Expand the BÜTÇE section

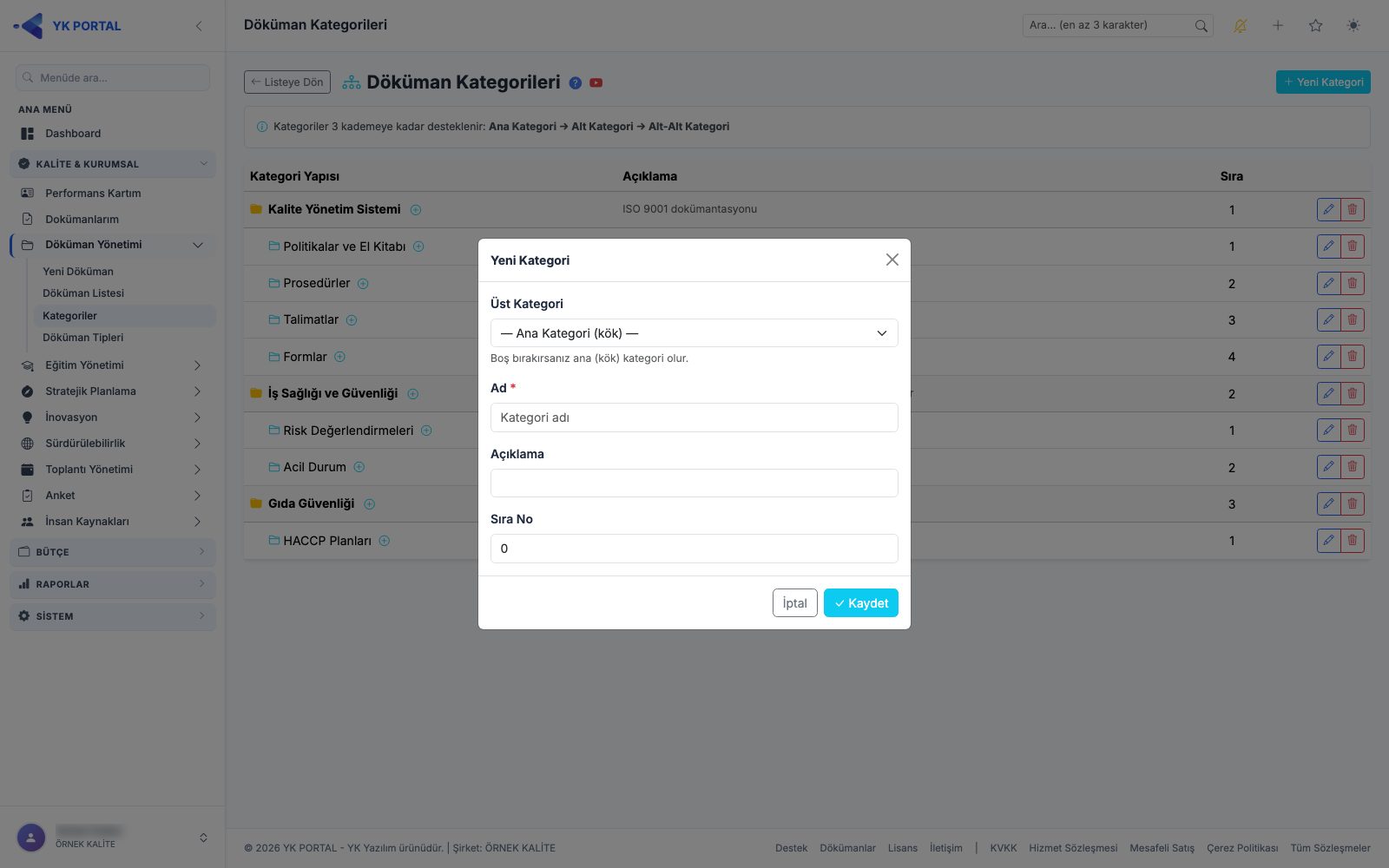(113, 552)
